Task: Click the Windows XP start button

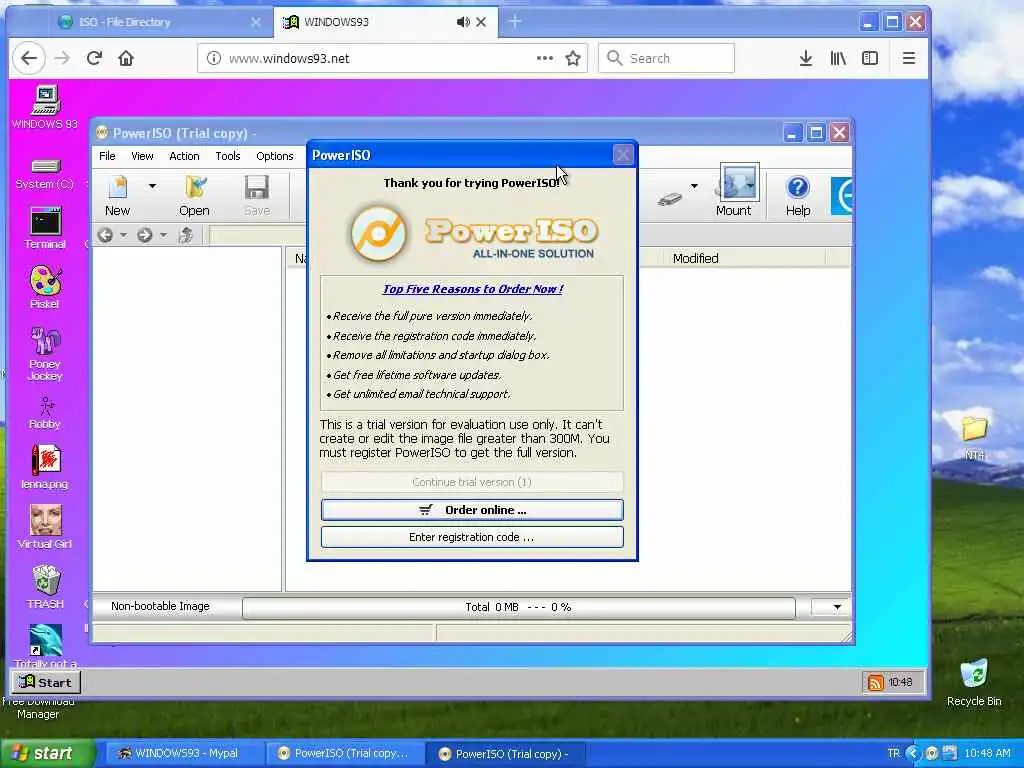Action: [48, 753]
